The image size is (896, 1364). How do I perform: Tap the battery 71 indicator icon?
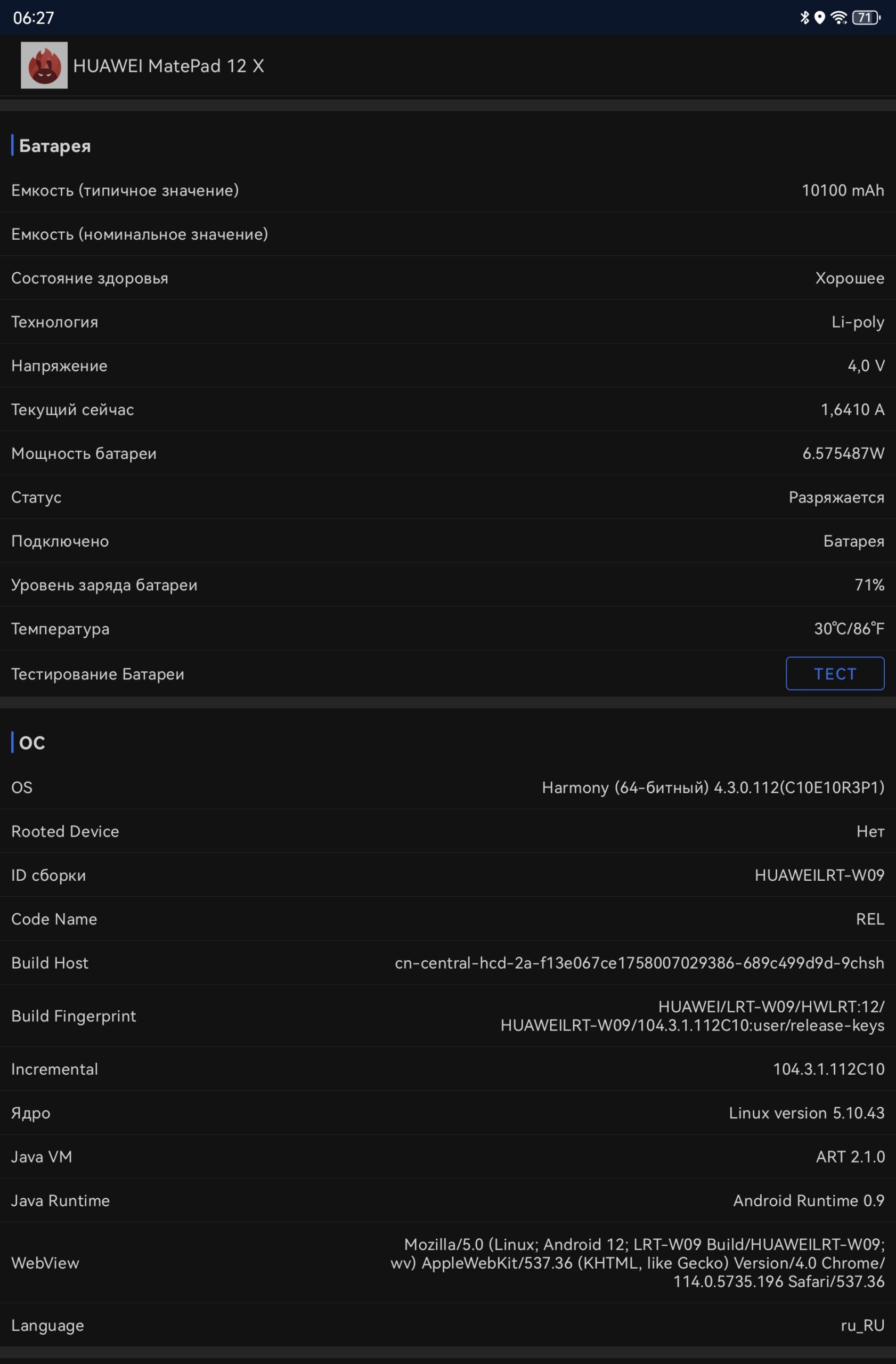(x=866, y=18)
